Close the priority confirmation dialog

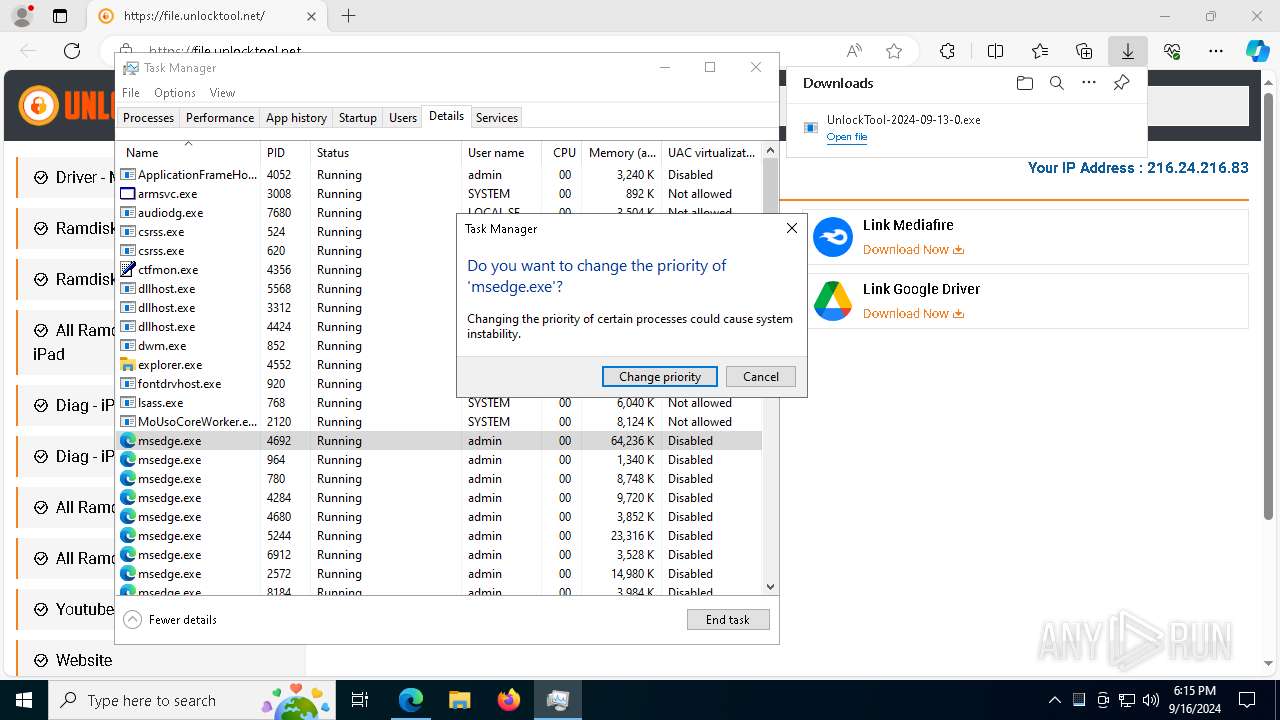point(792,229)
